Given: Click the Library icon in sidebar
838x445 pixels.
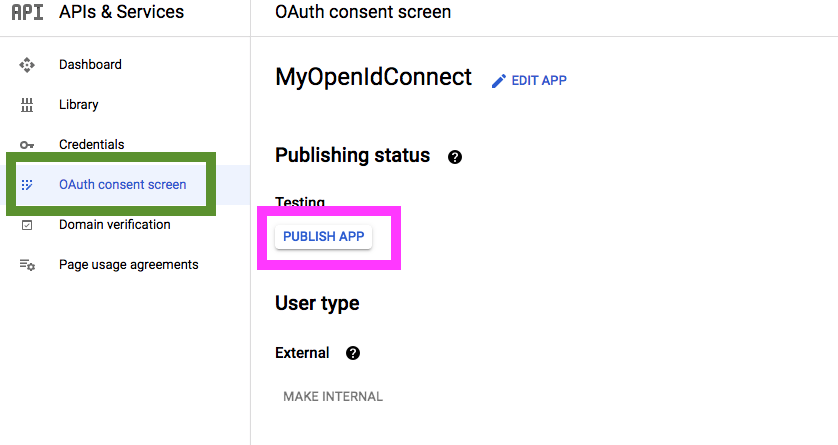Looking at the screenshot, I should [27, 105].
